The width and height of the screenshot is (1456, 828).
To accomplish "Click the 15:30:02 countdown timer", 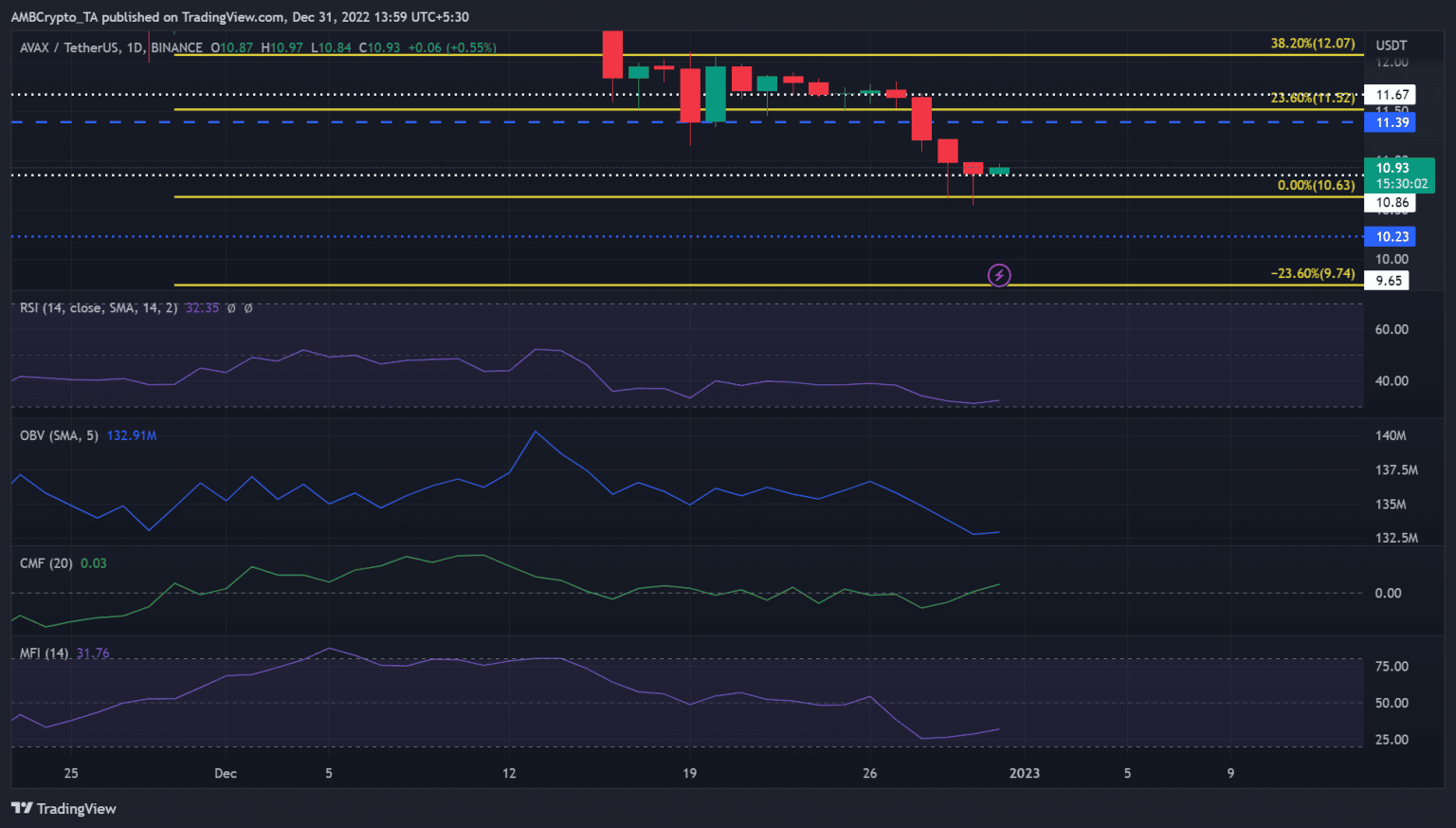I will coord(1402,184).
